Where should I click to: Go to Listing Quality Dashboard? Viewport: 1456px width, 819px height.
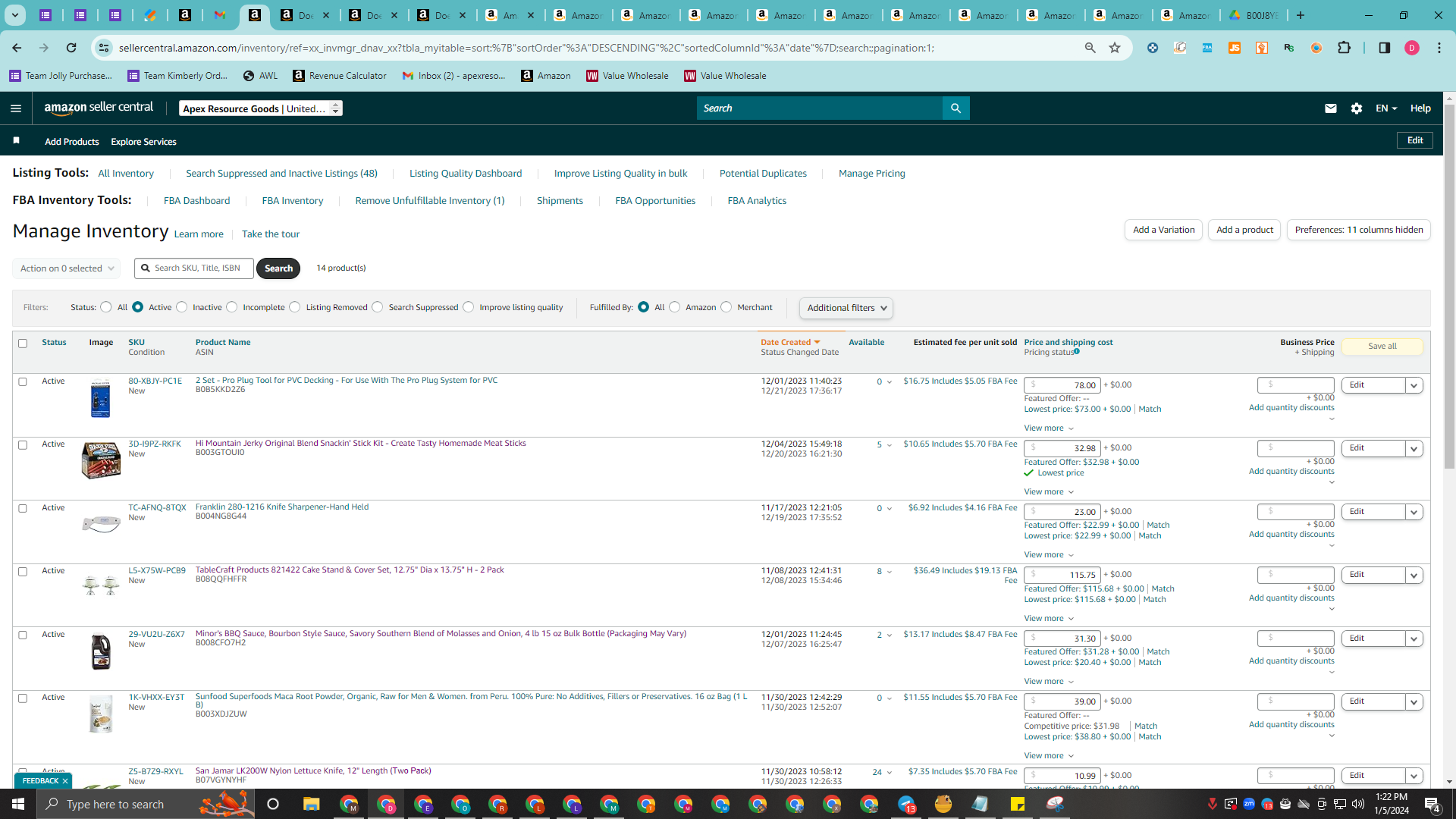click(466, 174)
